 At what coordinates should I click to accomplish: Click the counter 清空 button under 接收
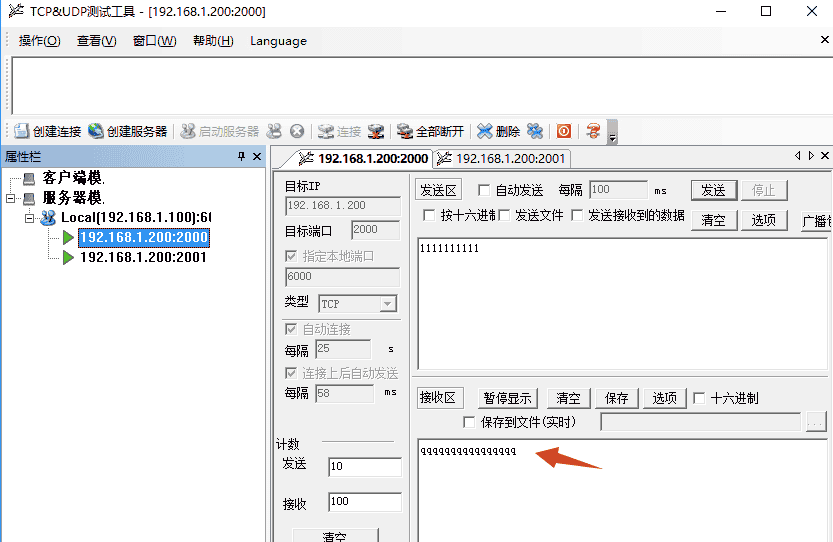coord(335,535)
